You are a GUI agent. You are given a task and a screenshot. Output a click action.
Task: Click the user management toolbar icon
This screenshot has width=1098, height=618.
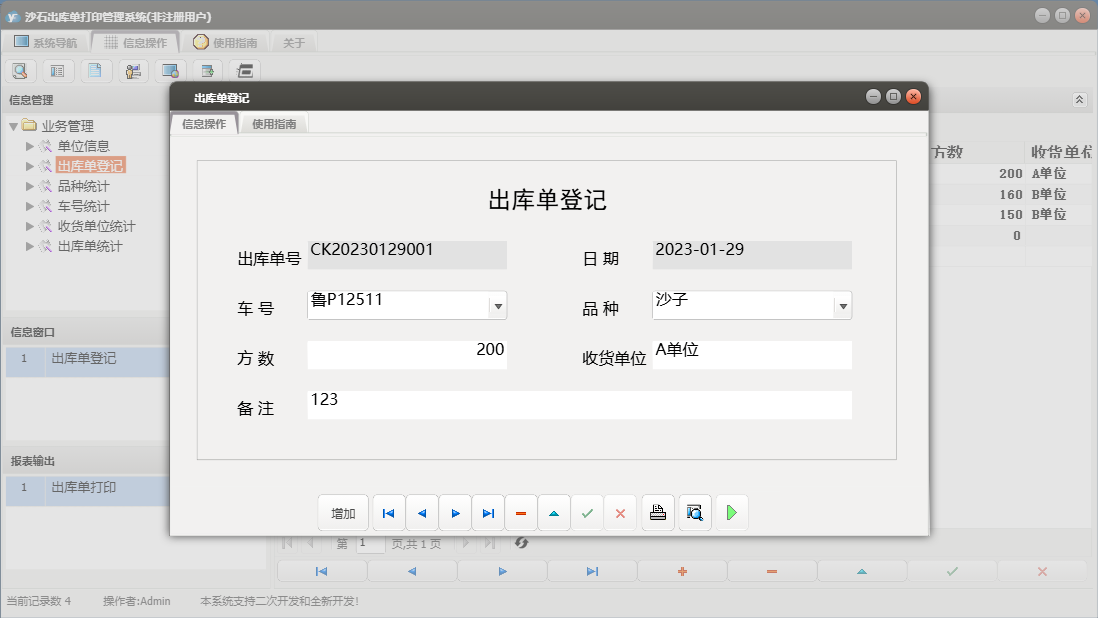(132, 70)
